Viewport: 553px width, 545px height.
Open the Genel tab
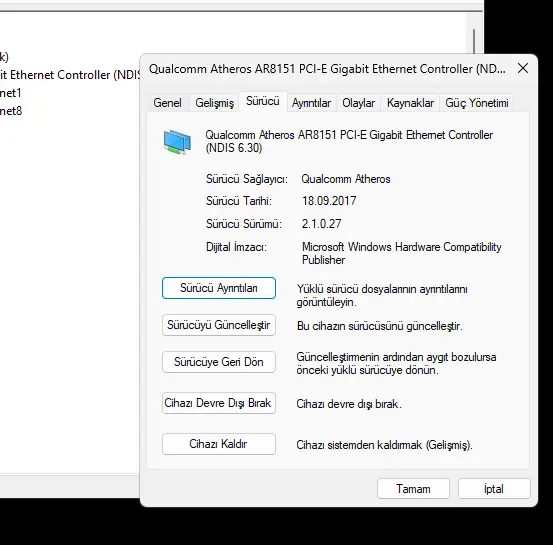coord(168,103)
